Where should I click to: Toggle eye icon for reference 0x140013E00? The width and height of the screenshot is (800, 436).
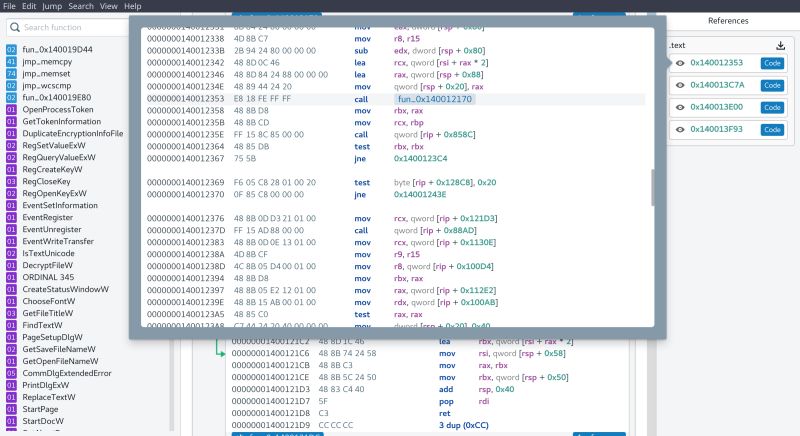tap(680, 107)
